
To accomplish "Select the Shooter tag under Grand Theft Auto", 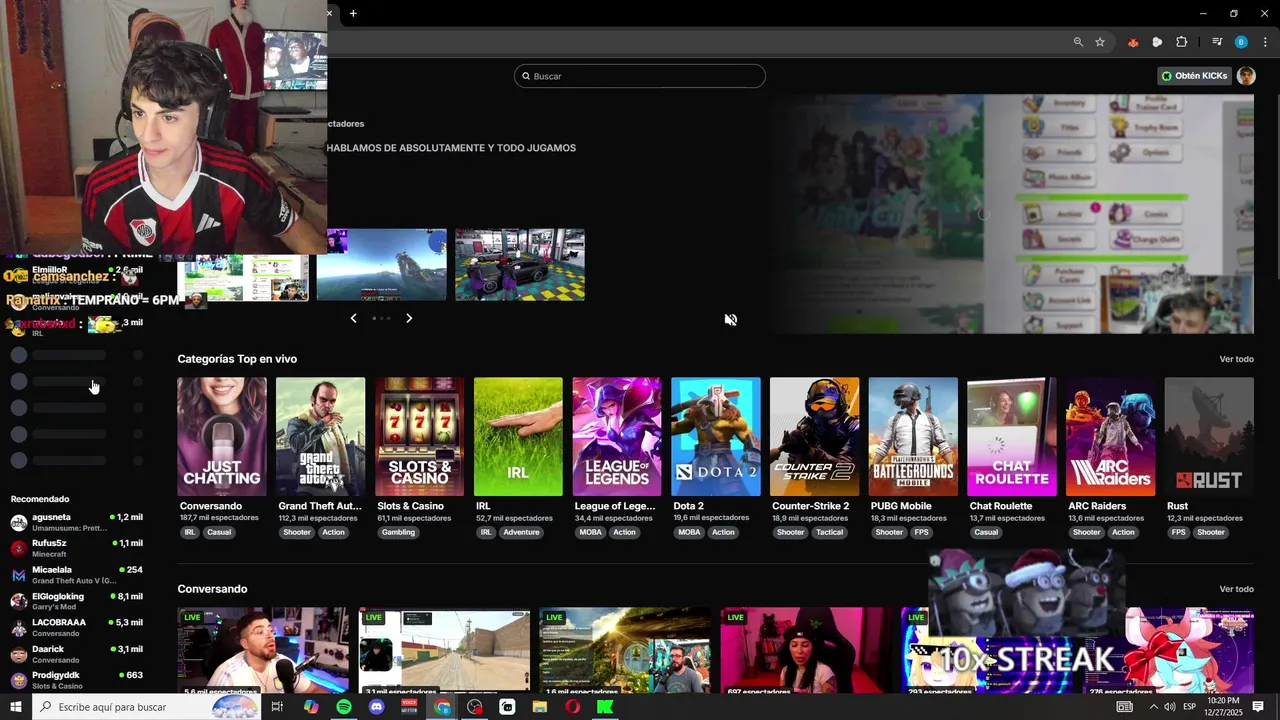I will click(297, 532).
